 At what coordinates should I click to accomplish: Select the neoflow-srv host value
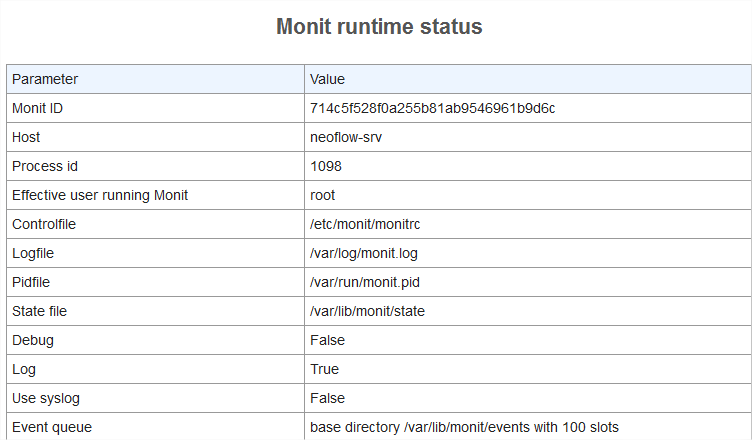[x=346, y=137]
